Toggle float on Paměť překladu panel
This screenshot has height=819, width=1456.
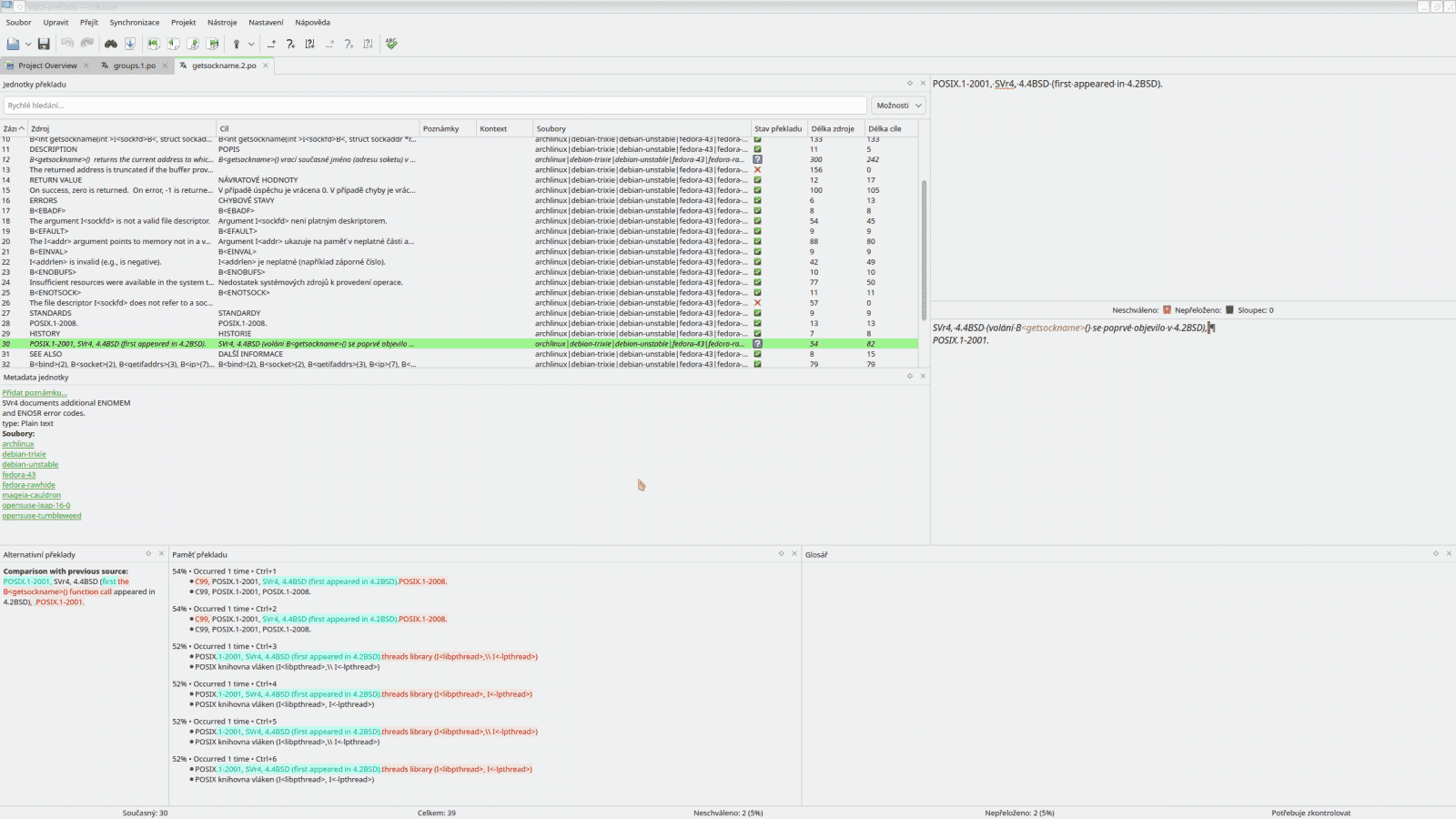click(781, 554)
